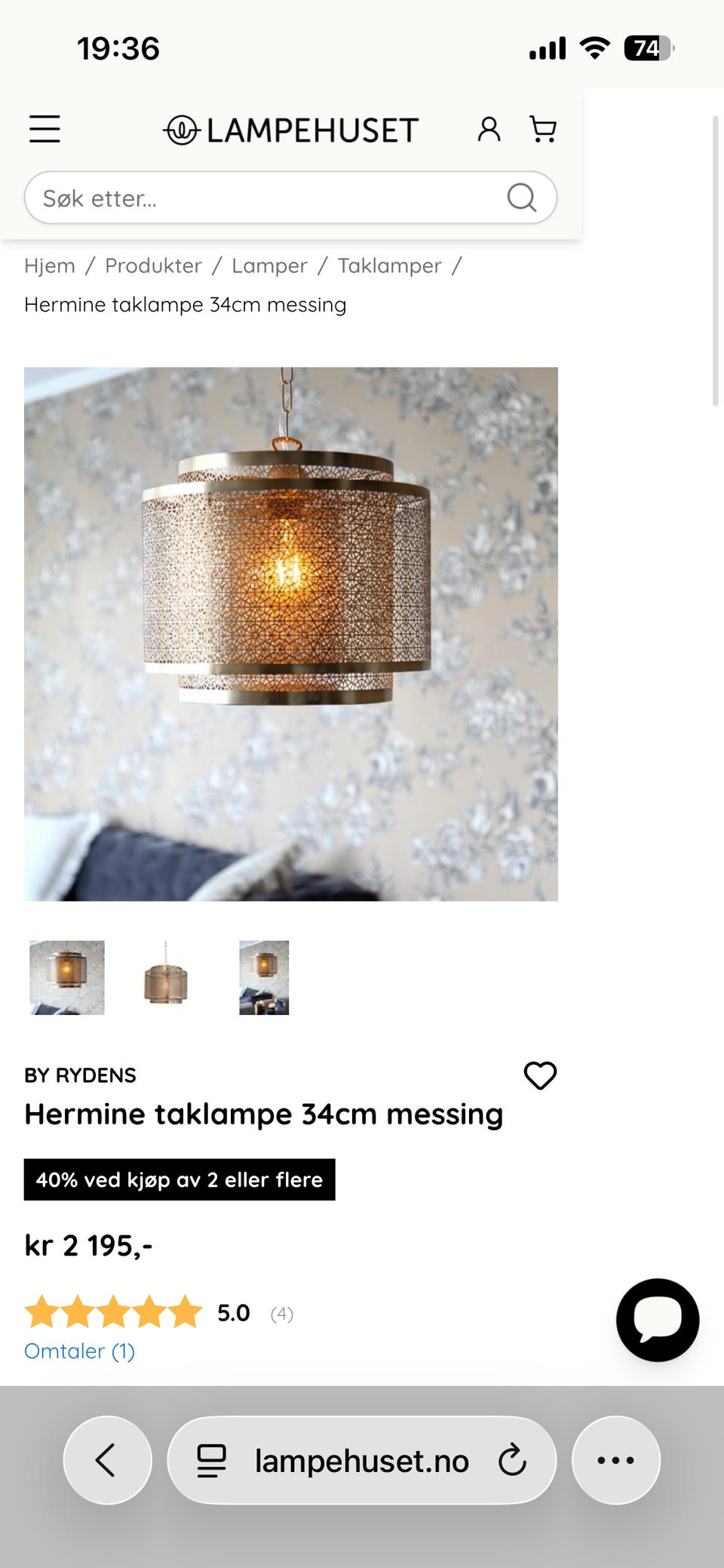Open Taklamper breadcrumb category
Image resolution: width=724 pixels, height=1568 pixels.
click(389, 266)
